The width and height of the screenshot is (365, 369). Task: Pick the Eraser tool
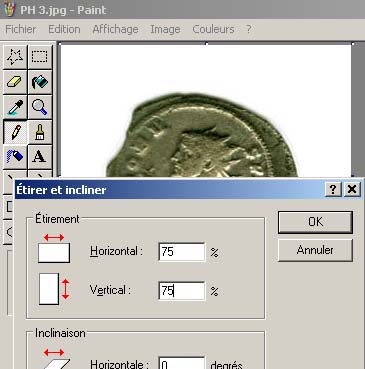tap(15, 82)
